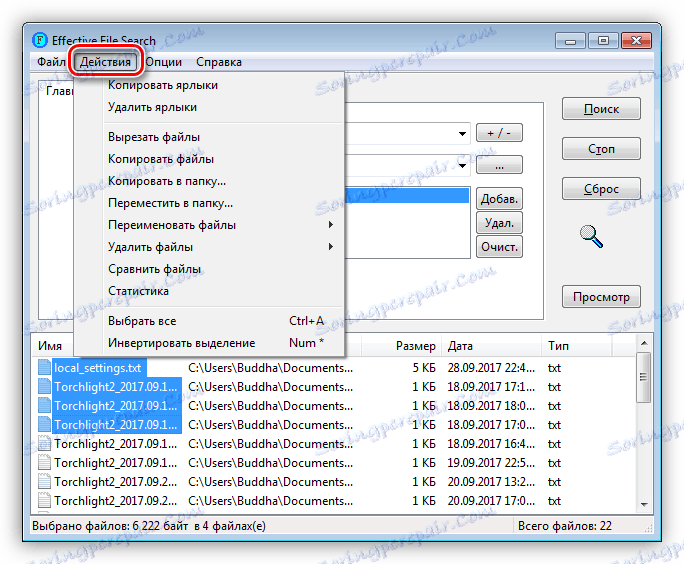Sort results by Дата column header
The height and width of the screenshot is (564, 684).
[491, 346]
